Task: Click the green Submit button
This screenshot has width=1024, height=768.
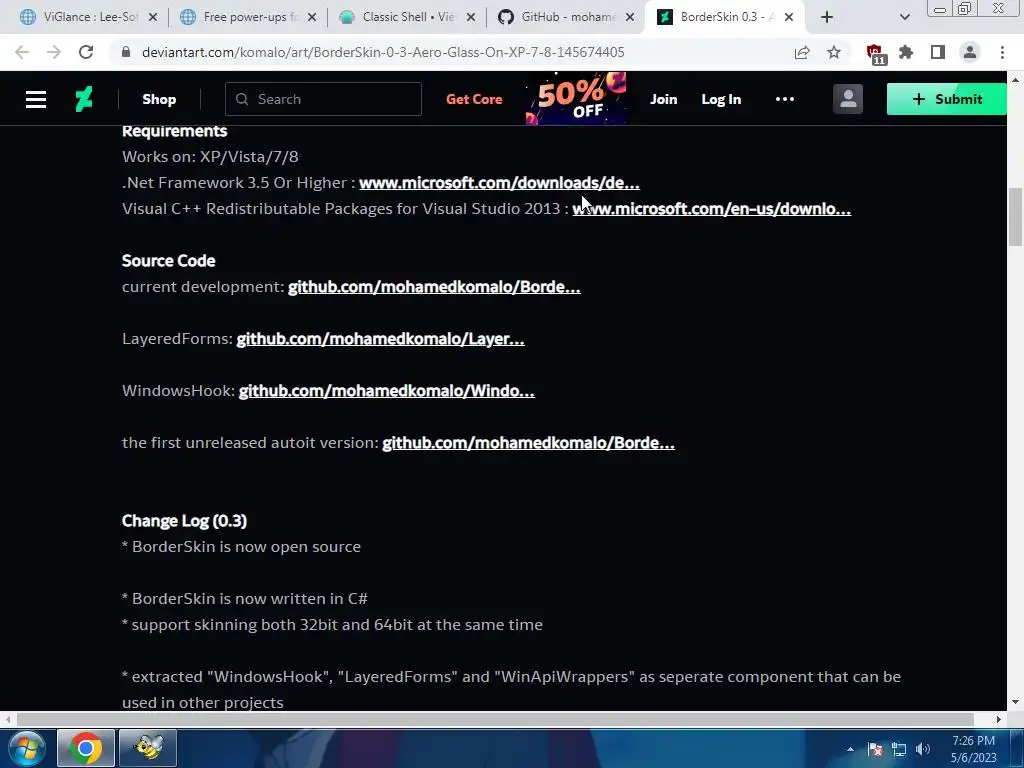Action: [x=946, y=99]
